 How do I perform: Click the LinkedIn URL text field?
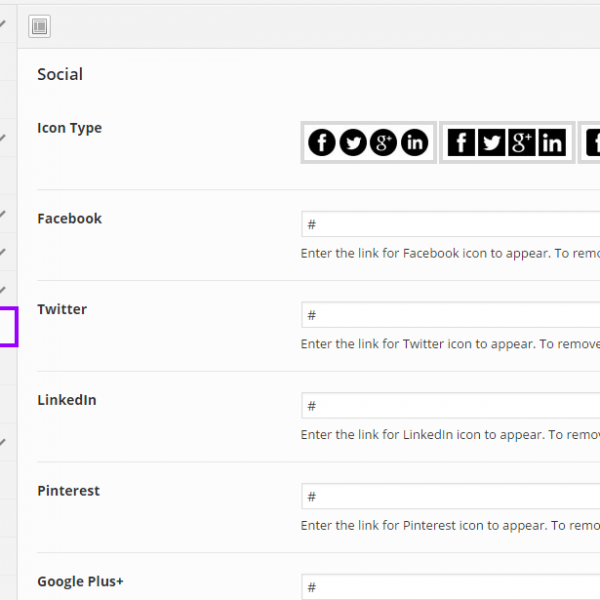pyautogui.click(x=450, y=406)
